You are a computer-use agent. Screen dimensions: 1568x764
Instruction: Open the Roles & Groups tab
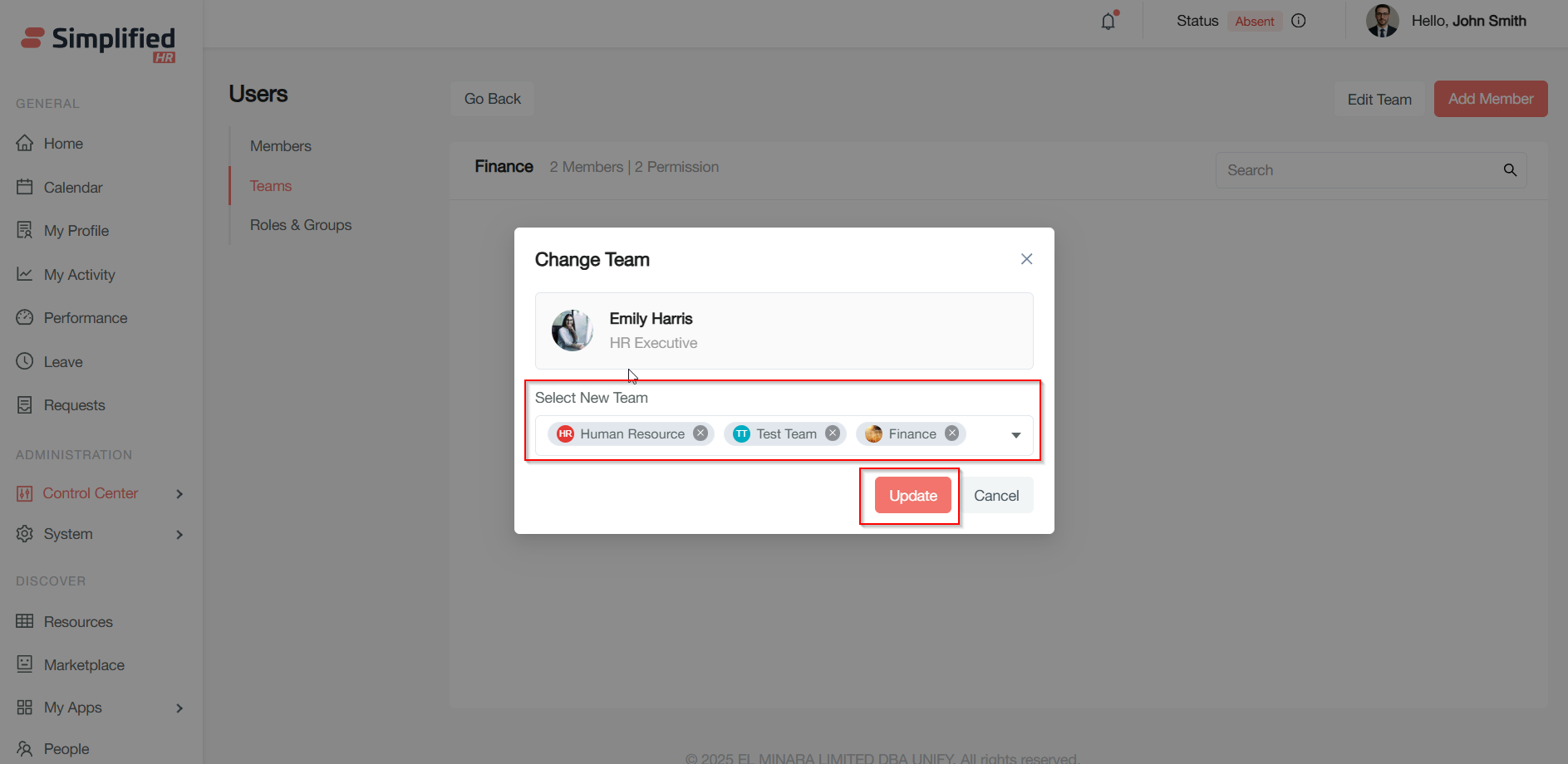click(x=301, y=225)
